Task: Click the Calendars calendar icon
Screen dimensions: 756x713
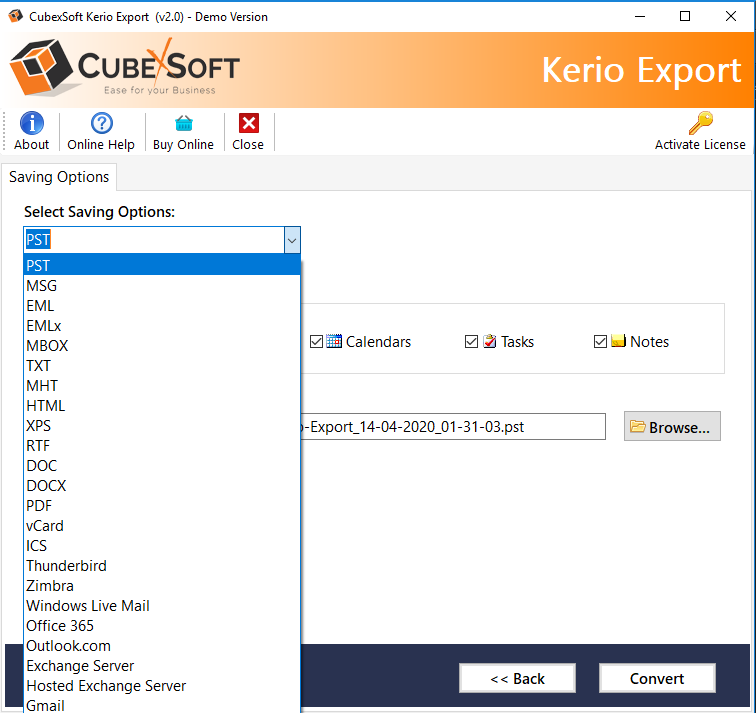Action: [334, 341]
